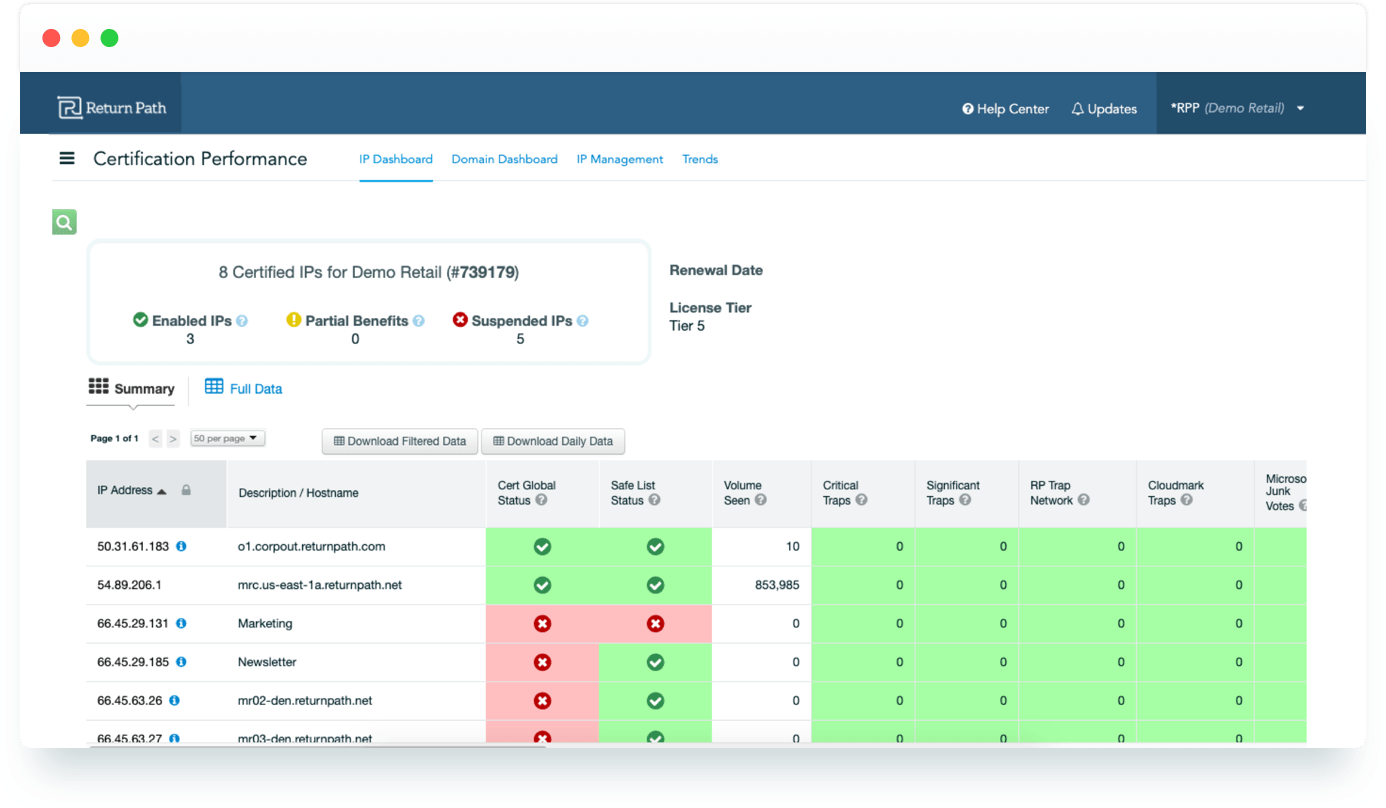The image size is (1386, 808).
Task: Click lock icon in IP Address header
Action: 186,490
